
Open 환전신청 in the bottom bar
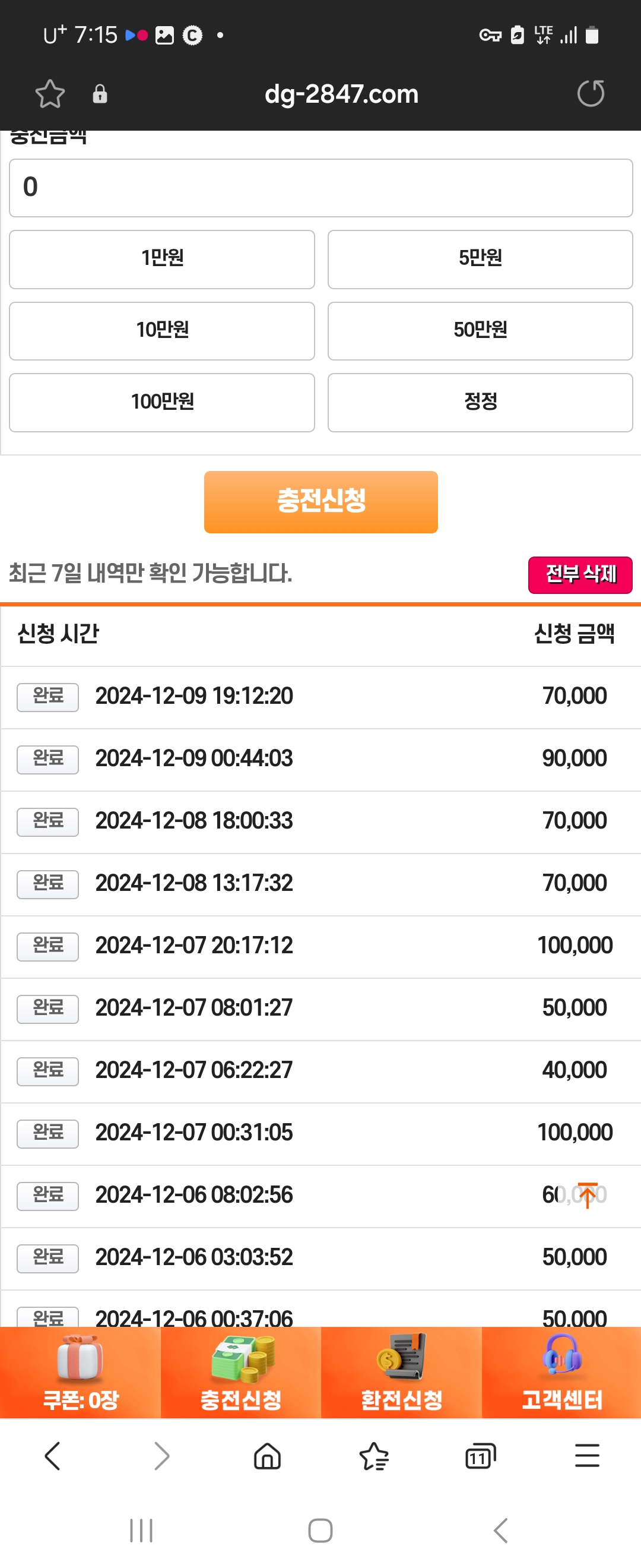point(401,1373)
